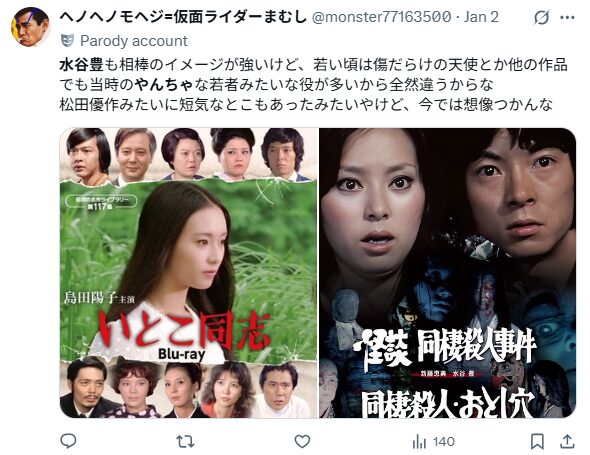Click the Parody account label
The width and height of the screenshot is (590, 455).
tap(134, 41)
